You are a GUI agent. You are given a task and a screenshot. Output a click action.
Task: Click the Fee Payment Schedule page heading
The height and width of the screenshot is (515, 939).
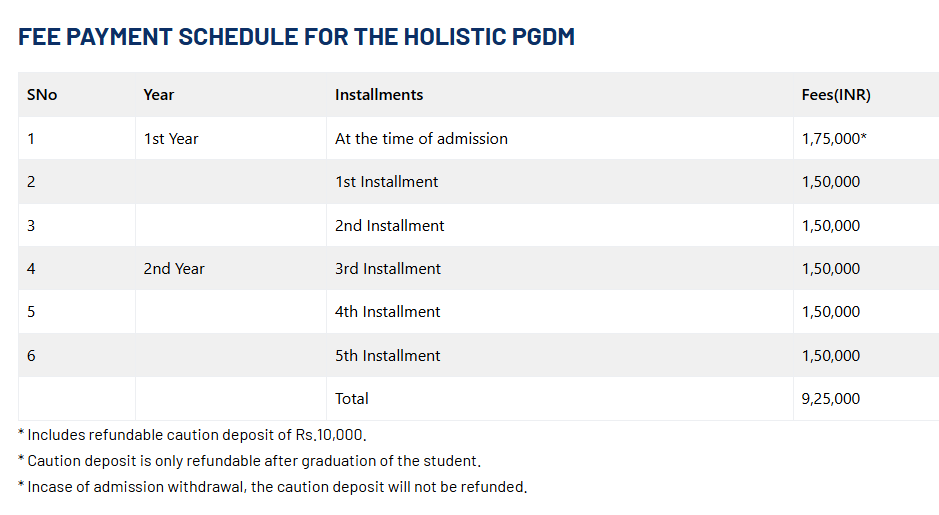[296, 37]
